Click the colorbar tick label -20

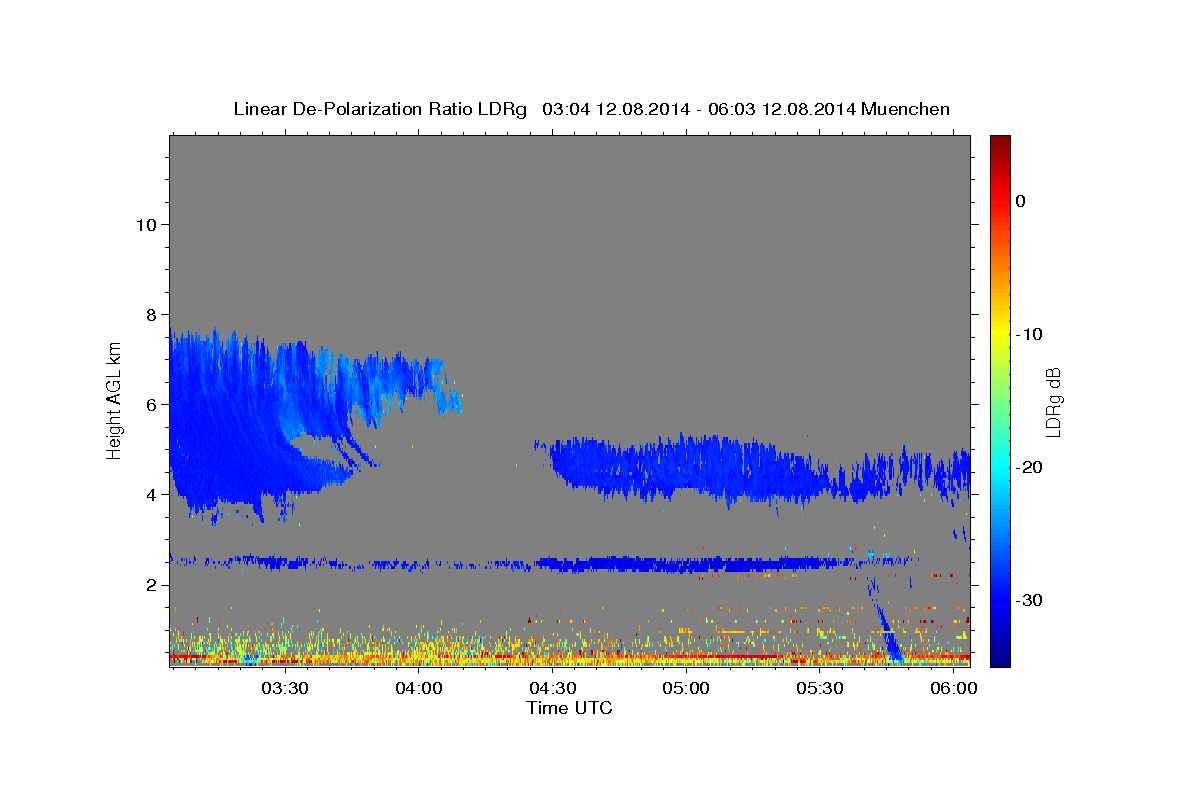pyautogui.click(x=1030, y=467)
